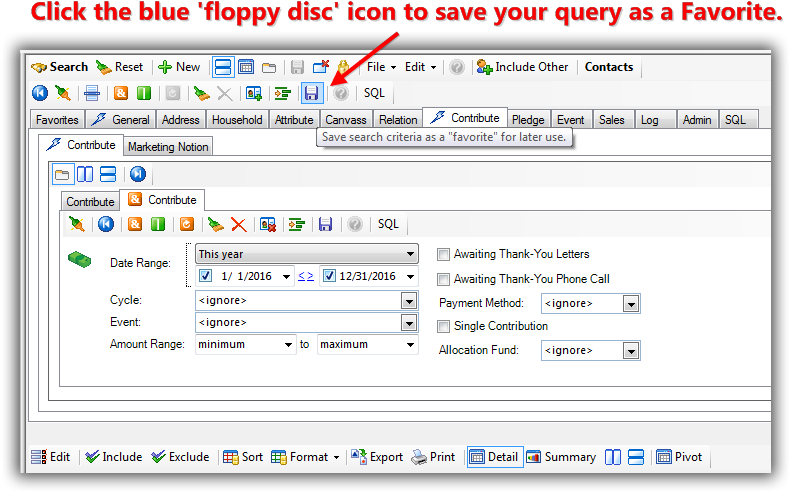790x492 pixels.
Task: Click the blue back arrow below the Search button
Action: point(40,93)
